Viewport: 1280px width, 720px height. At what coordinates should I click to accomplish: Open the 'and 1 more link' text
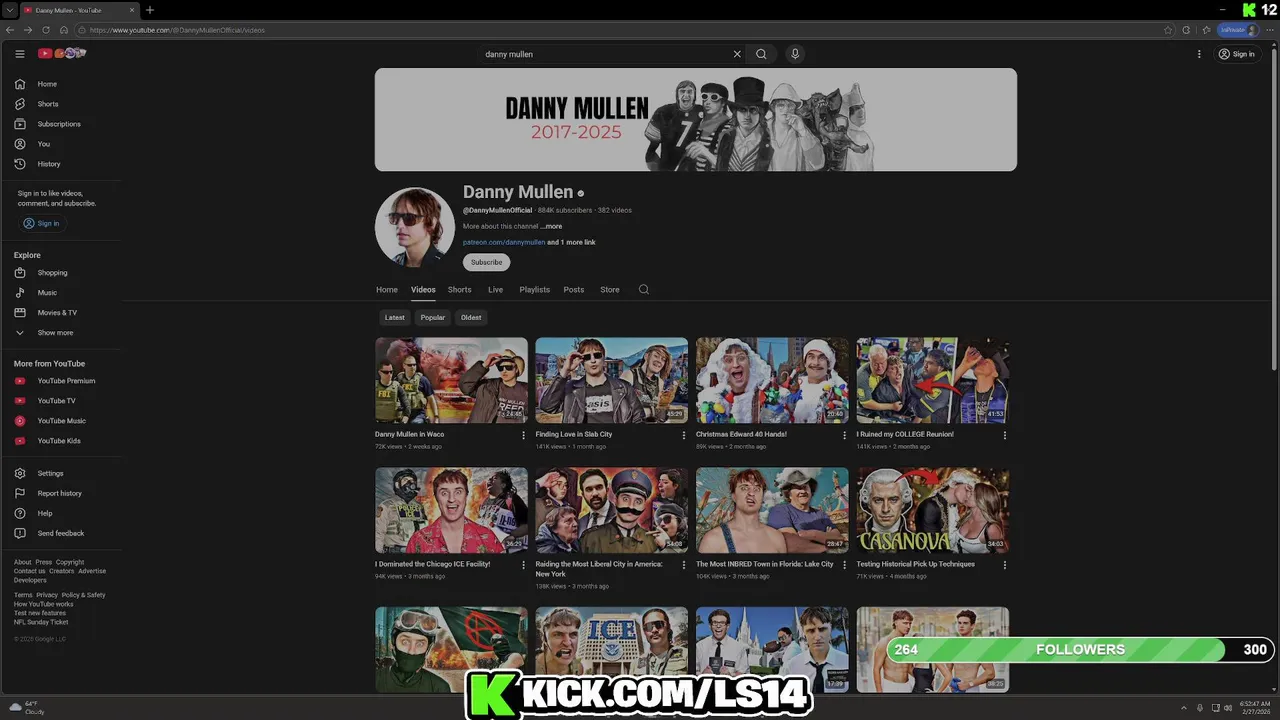point(571,242)
